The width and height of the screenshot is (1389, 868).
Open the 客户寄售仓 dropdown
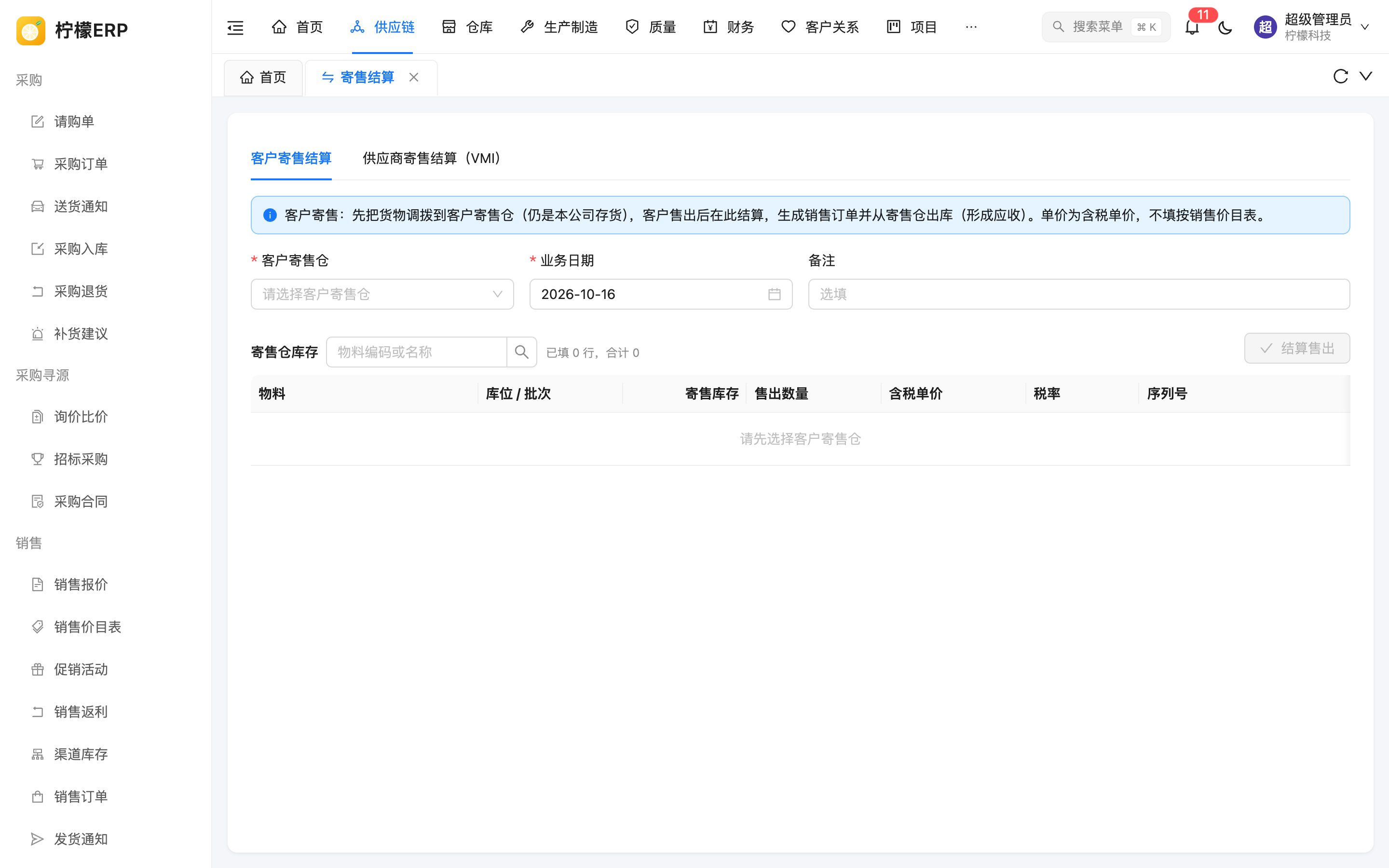pyautogui.click(x=382, y=295)
